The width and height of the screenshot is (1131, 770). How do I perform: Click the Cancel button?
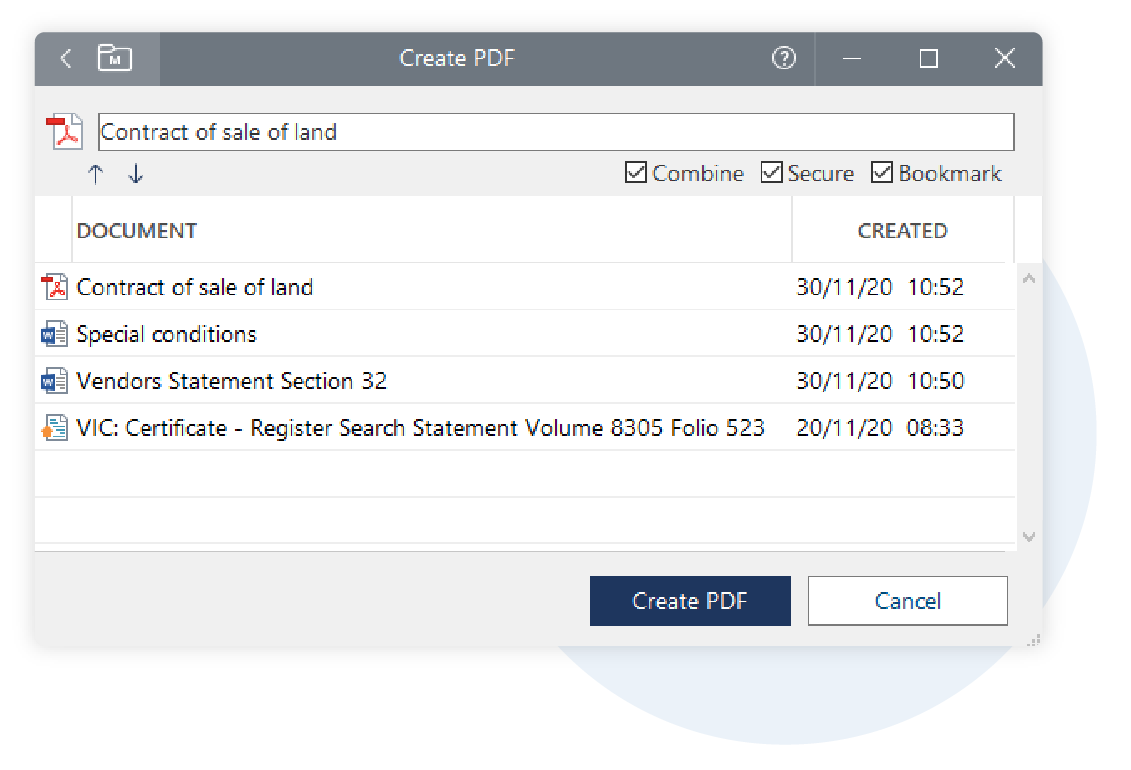click(907, 601)
